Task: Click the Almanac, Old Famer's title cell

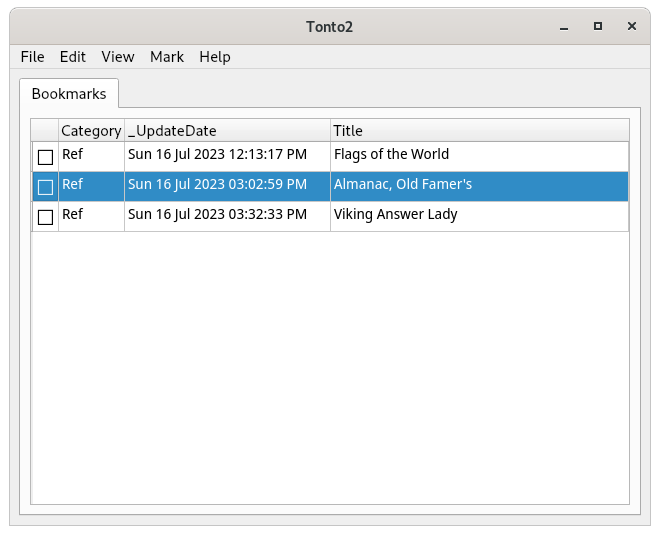Action: 402,185
